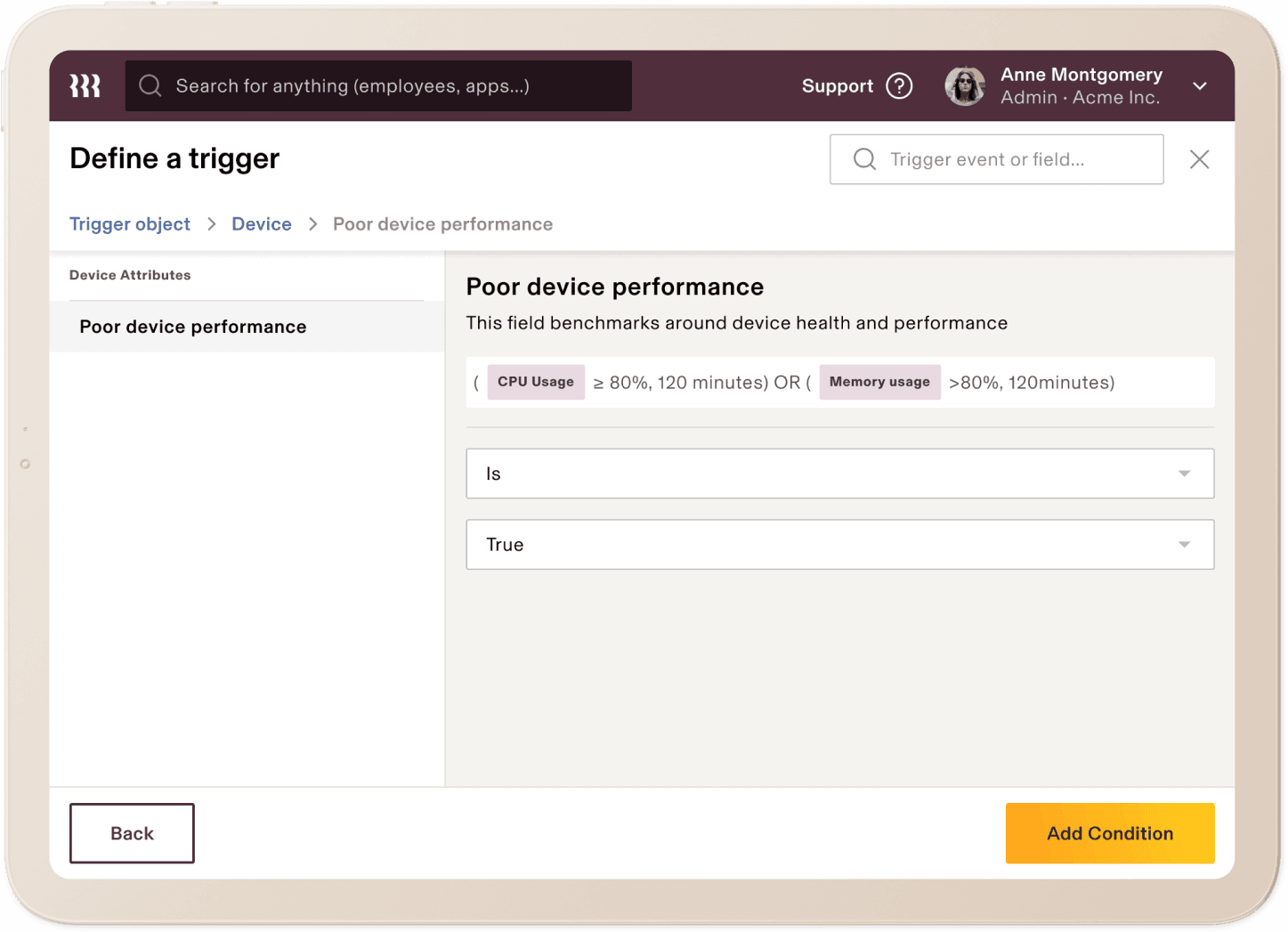Navigate to the Trigger object breadcrumb
The width and height of the screenshot is (1288, 932).
129,223
